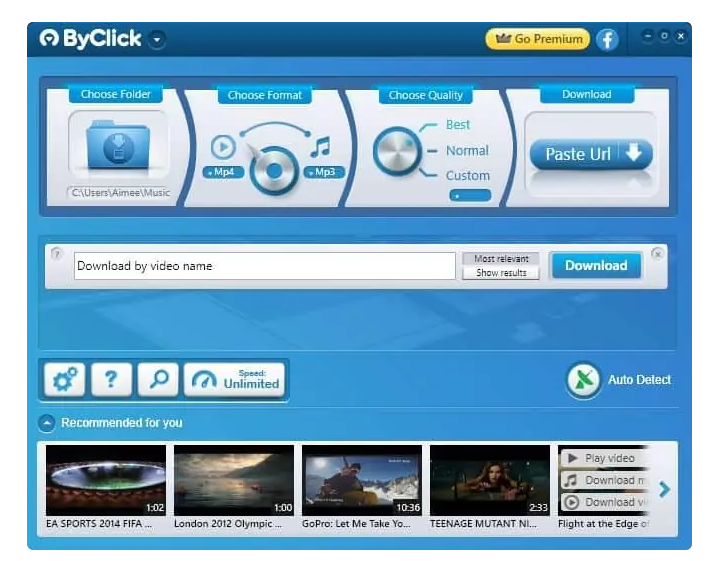Open settings with the gears icon
The height and width of the screenshot is (561, 716).
[x=65, y=379]
